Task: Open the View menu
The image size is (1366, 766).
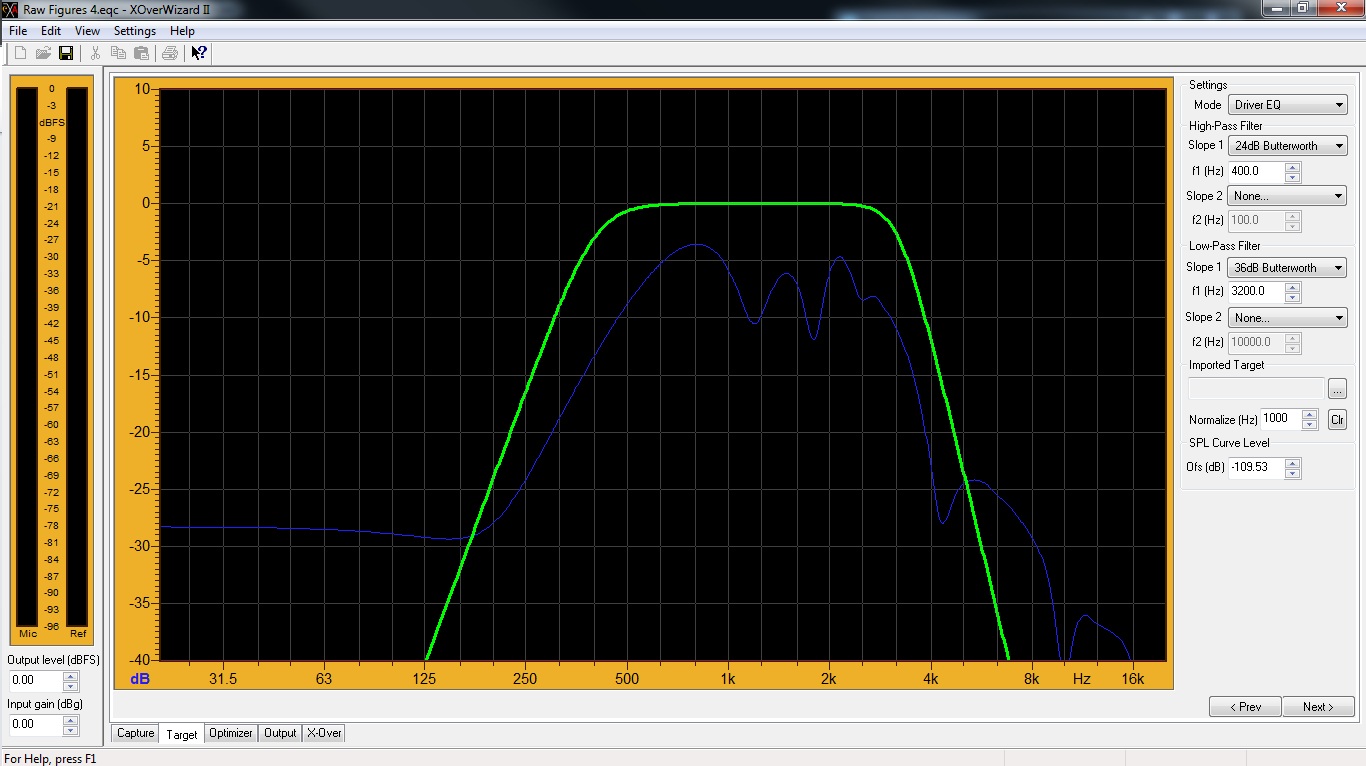Action: (87, 31)
